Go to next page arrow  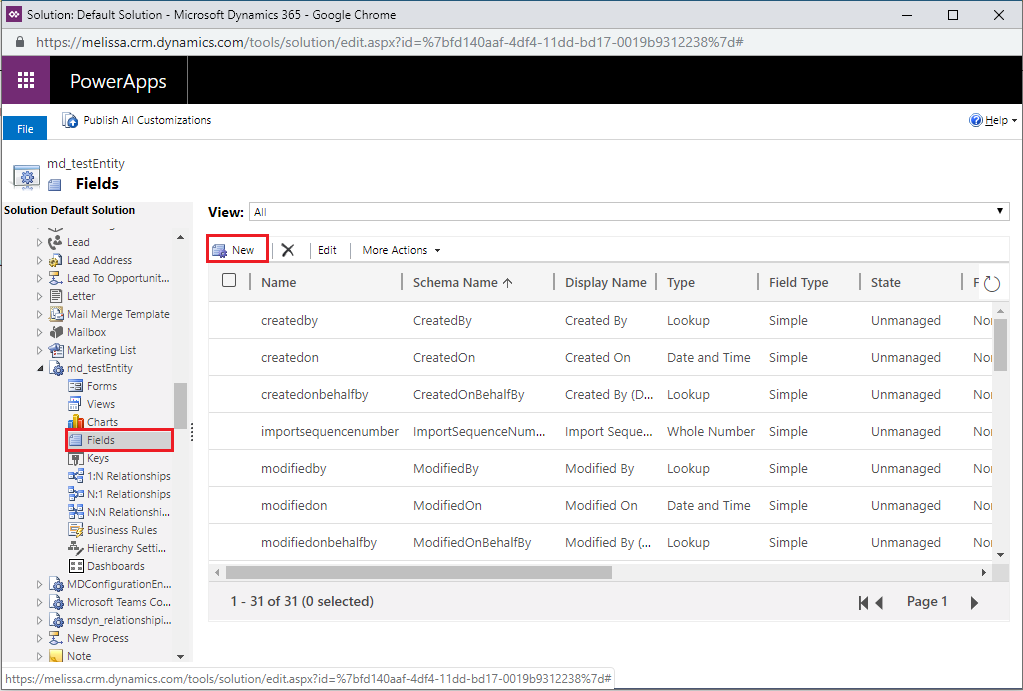coord(974,603)
